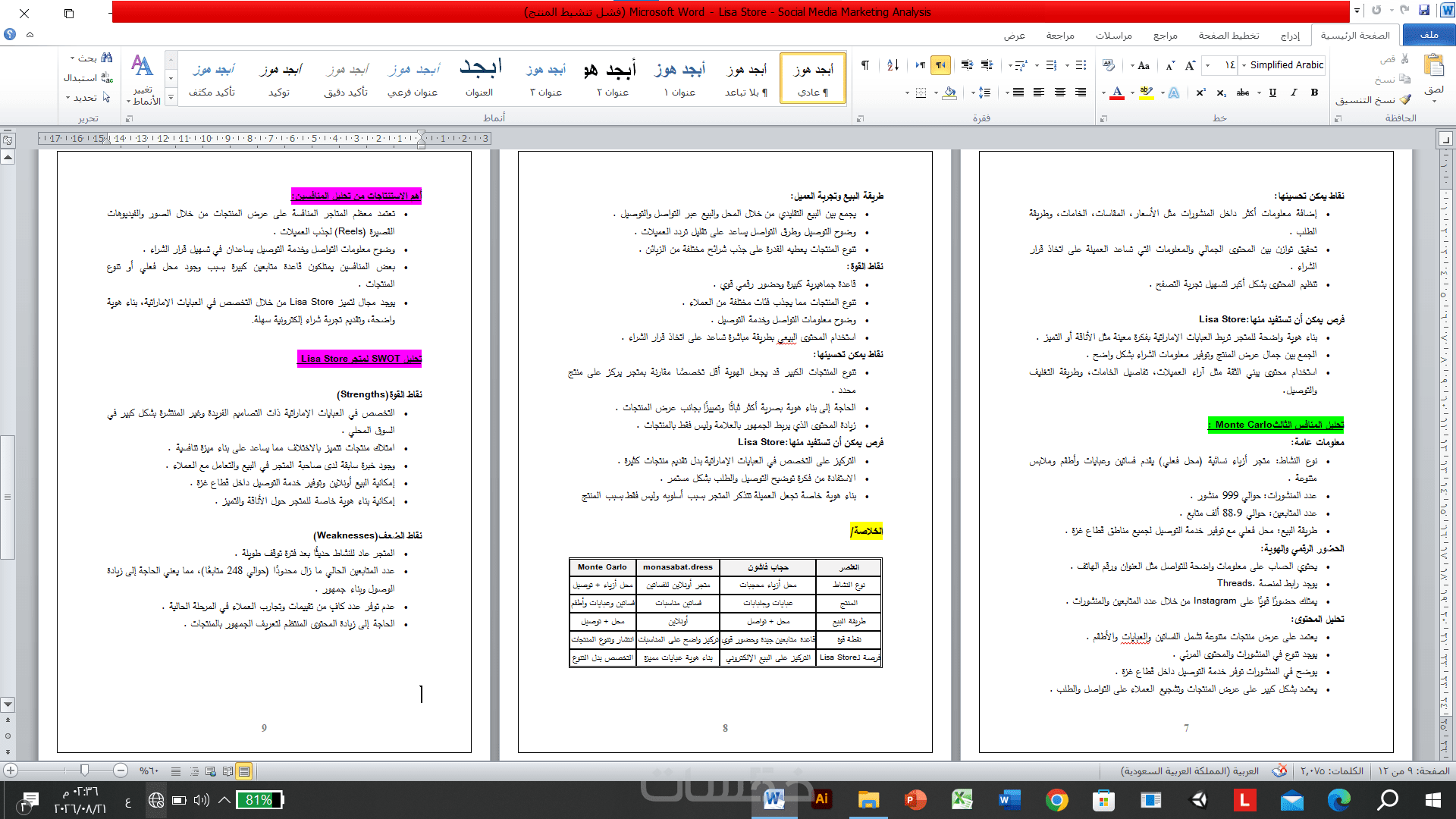Image resolution: width=1456 pixels, height=819 pixels.
Task: Click the Copy (نسخ) button
Action: pos(1392,79)
